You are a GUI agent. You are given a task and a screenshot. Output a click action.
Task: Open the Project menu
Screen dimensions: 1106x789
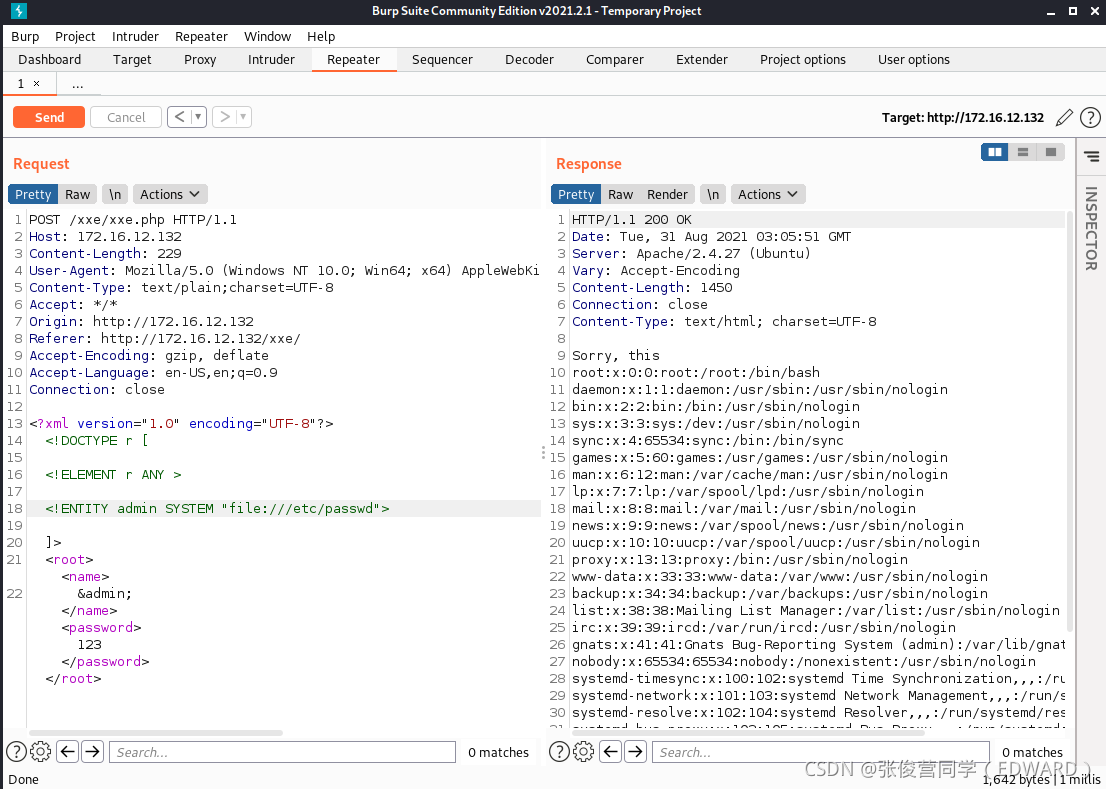(x=75, y=37)
